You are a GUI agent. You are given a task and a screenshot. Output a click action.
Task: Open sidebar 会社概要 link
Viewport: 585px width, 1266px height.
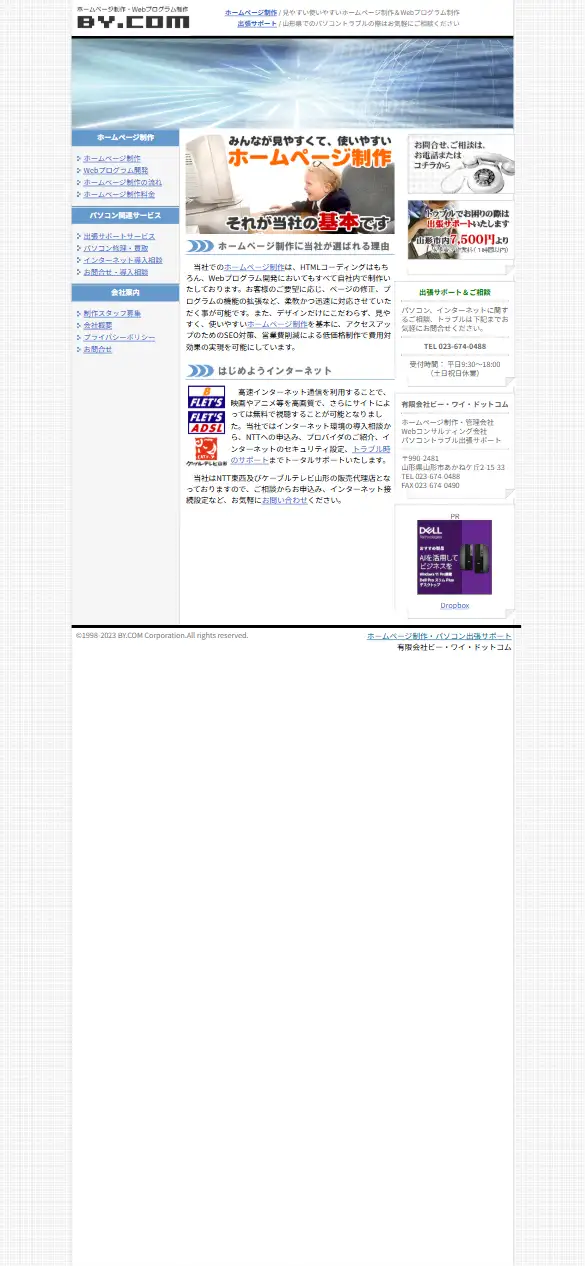pos(97,325)
